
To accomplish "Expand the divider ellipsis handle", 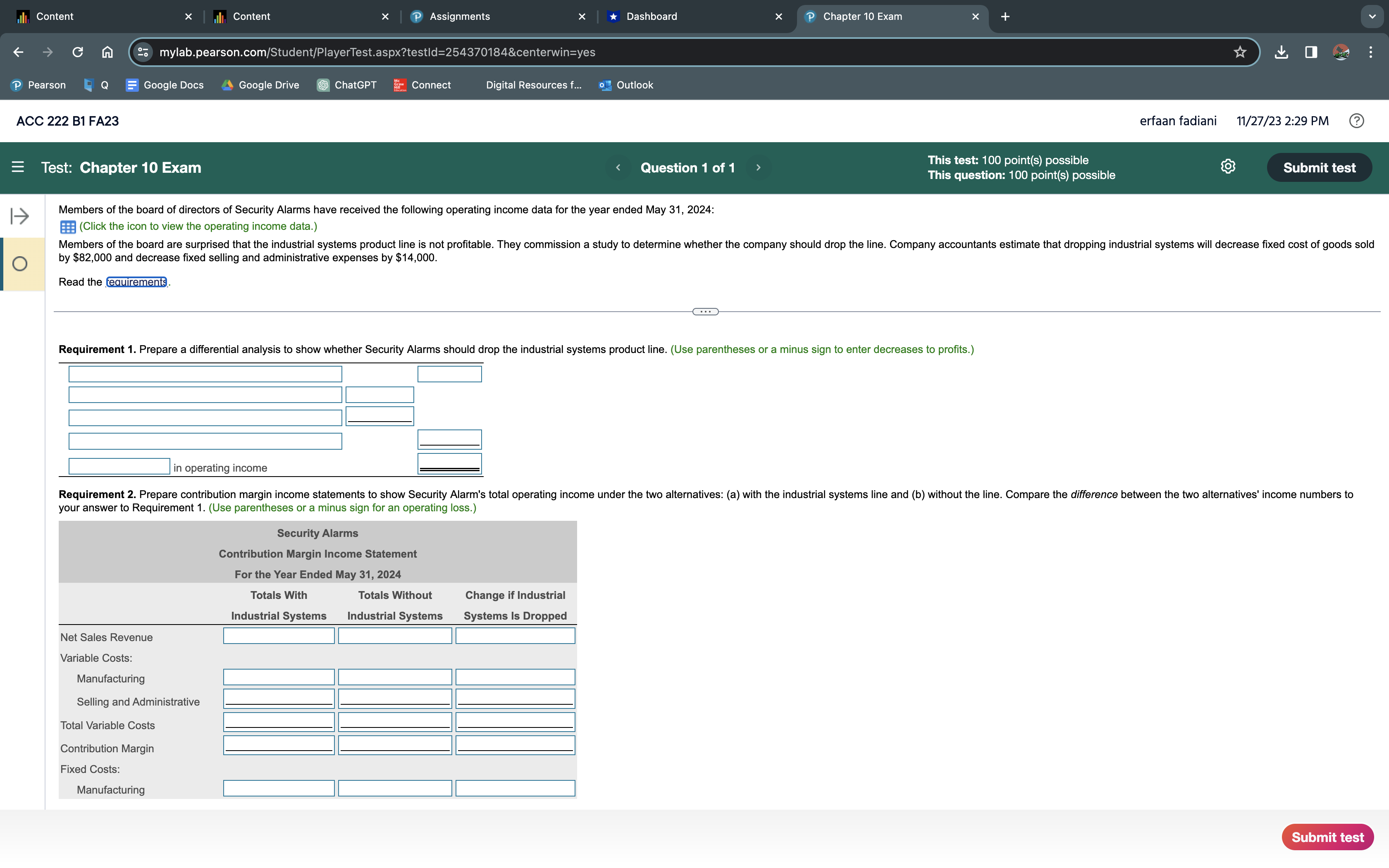I will [x=705, y=312].
